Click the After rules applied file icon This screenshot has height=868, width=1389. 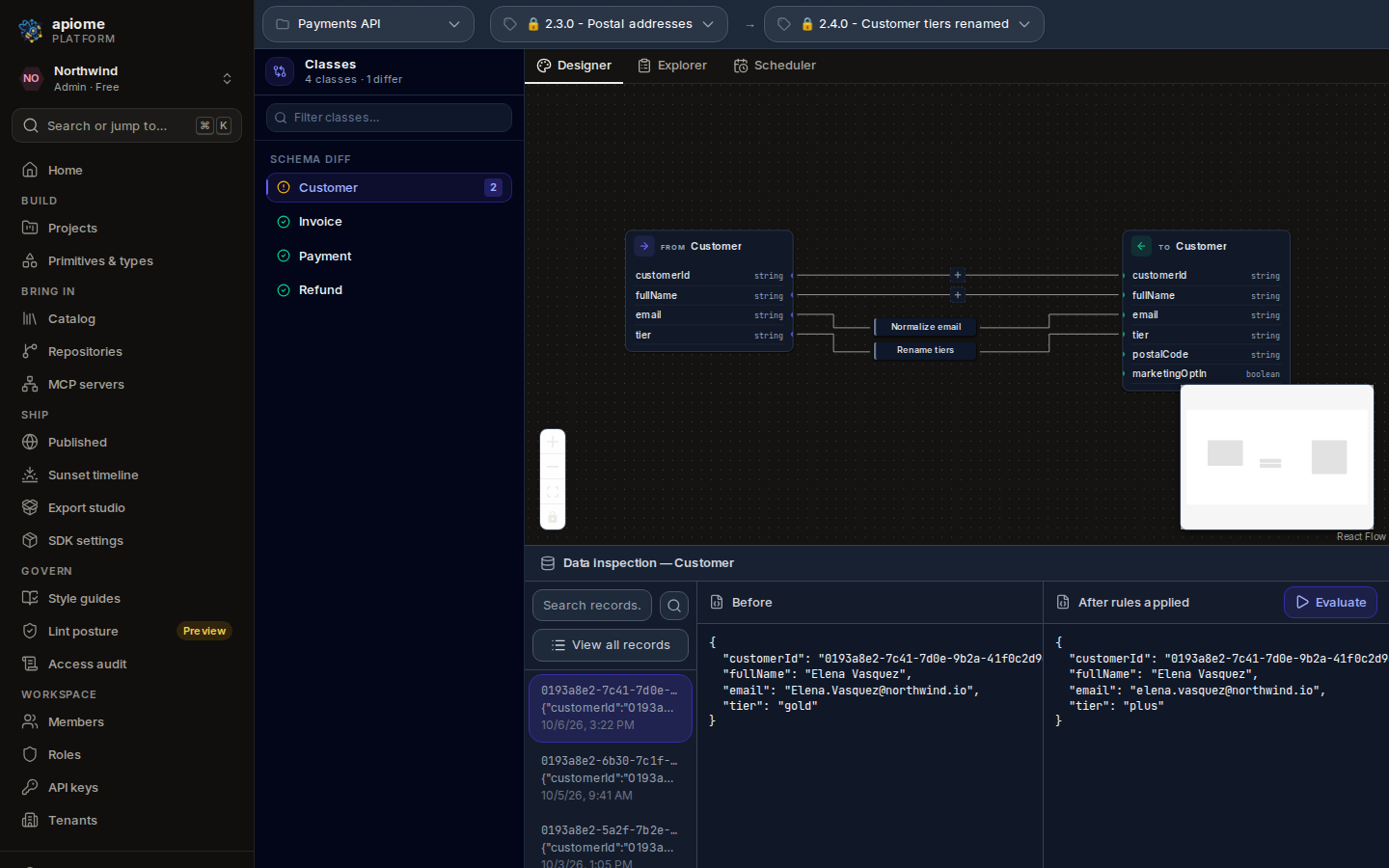click(x=1063, y=602)
